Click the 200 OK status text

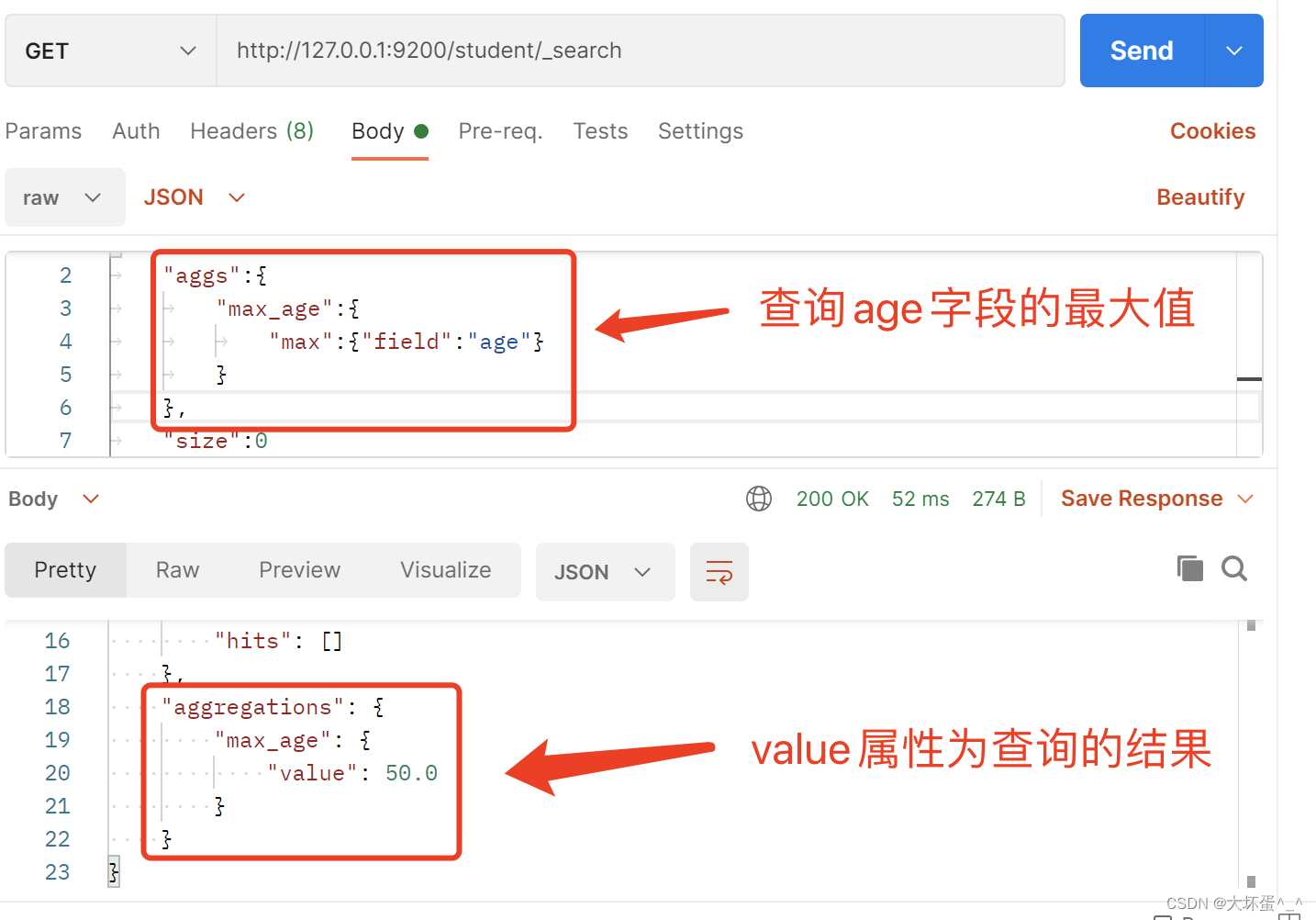832,499
